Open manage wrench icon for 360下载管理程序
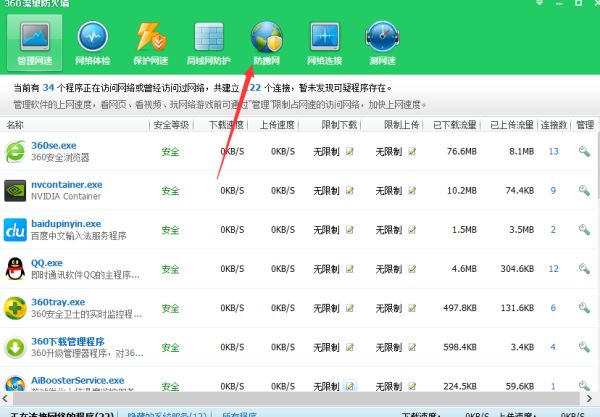Screen dimensions: 600x417 pos(584,347)
